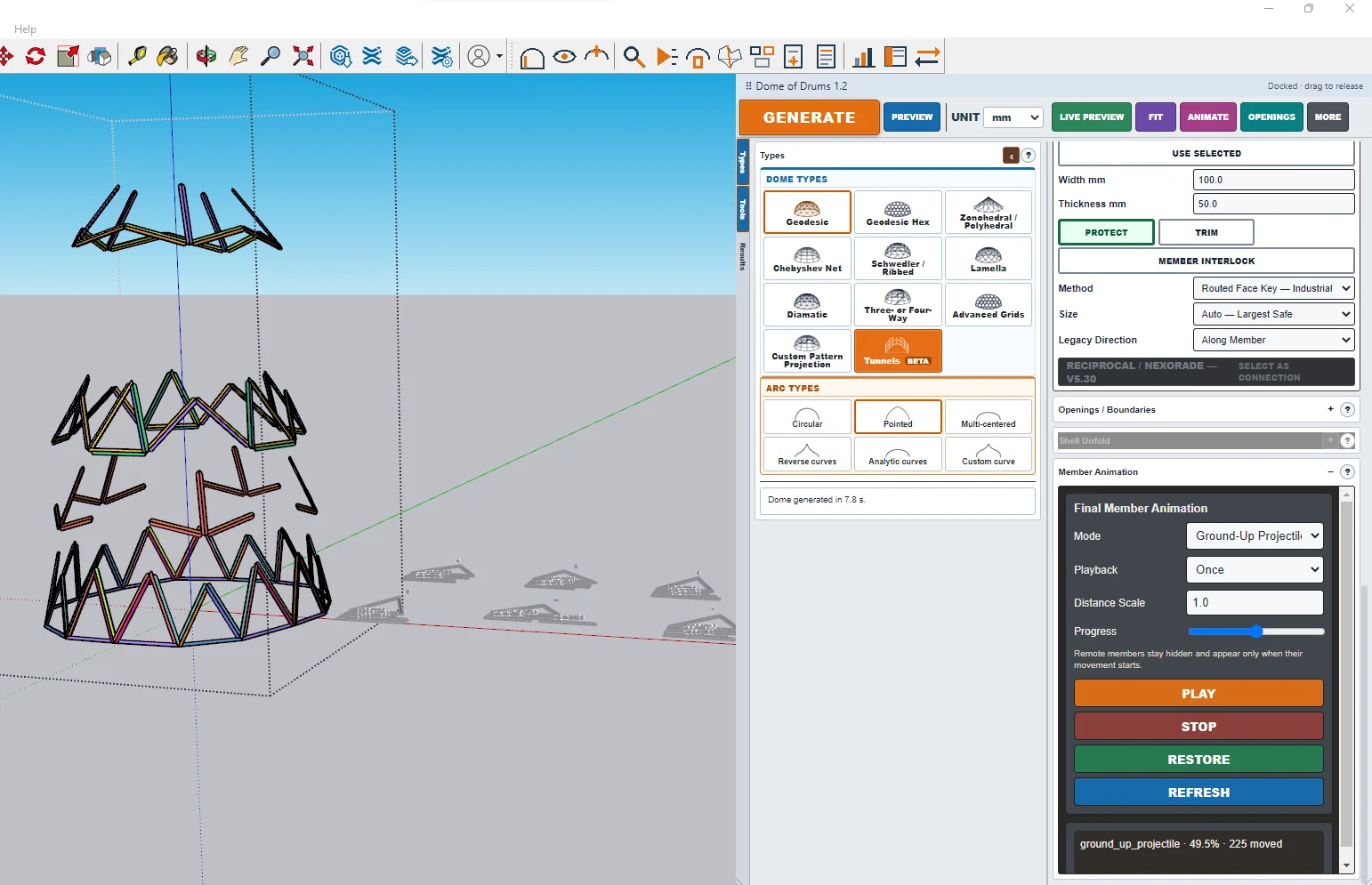Click the orange panel layout icon
This screenshot has width=1372, height=885.
(x=895, y=57)
